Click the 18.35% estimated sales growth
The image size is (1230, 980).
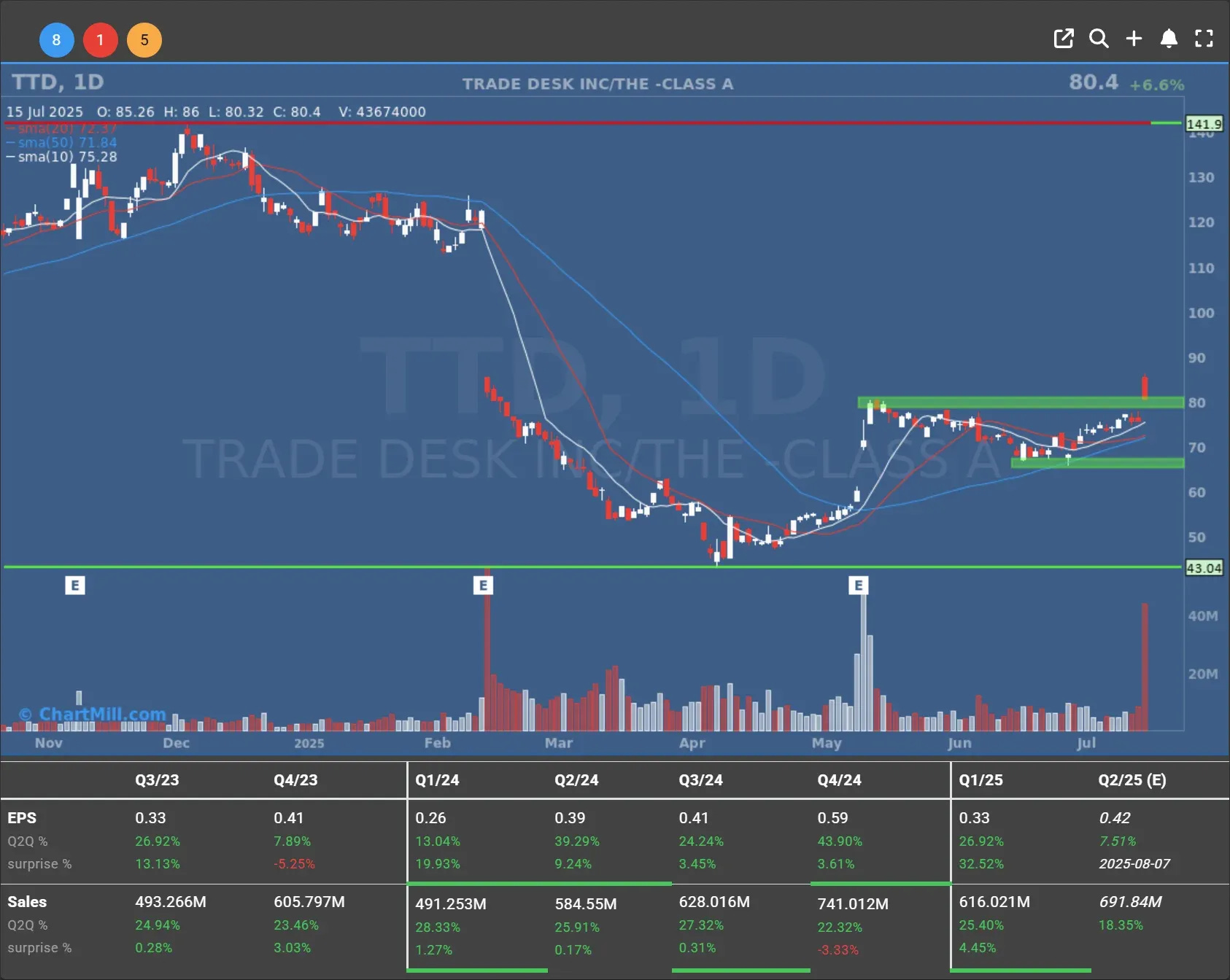(1121, 925)
